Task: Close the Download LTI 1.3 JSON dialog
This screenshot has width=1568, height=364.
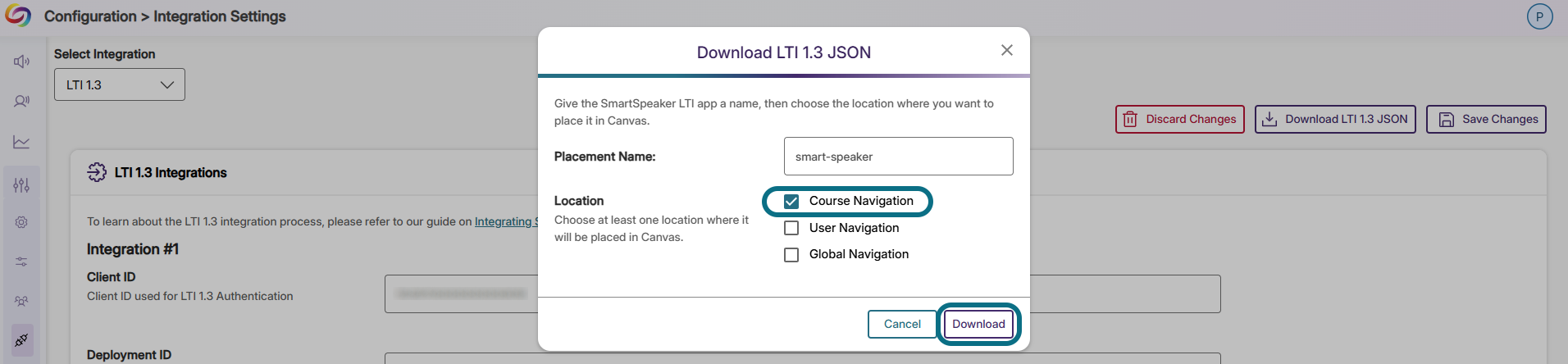Action: coord(1007,51)
